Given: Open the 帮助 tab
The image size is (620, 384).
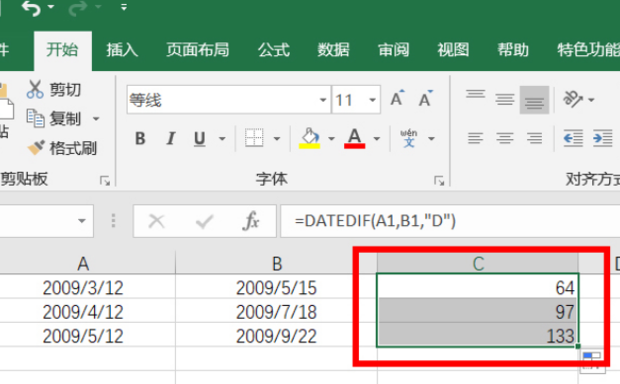Looking at the screenshot, I should click(513, 50).
